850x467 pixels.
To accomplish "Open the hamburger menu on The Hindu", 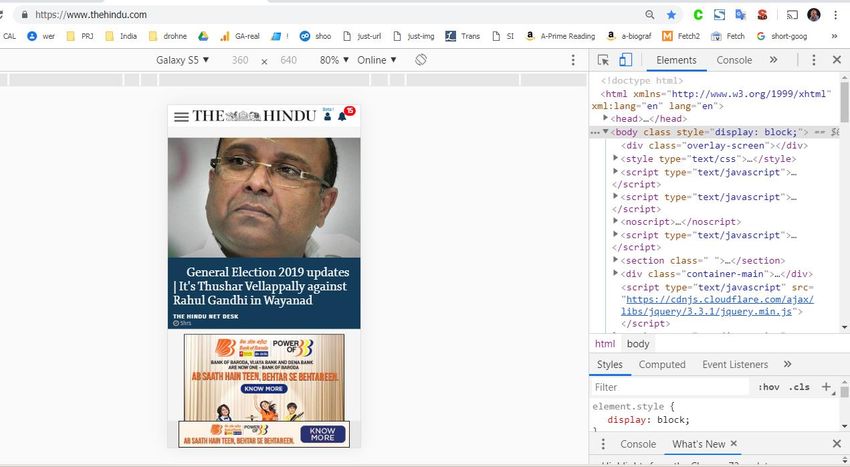I will click(x=182, y=117).
